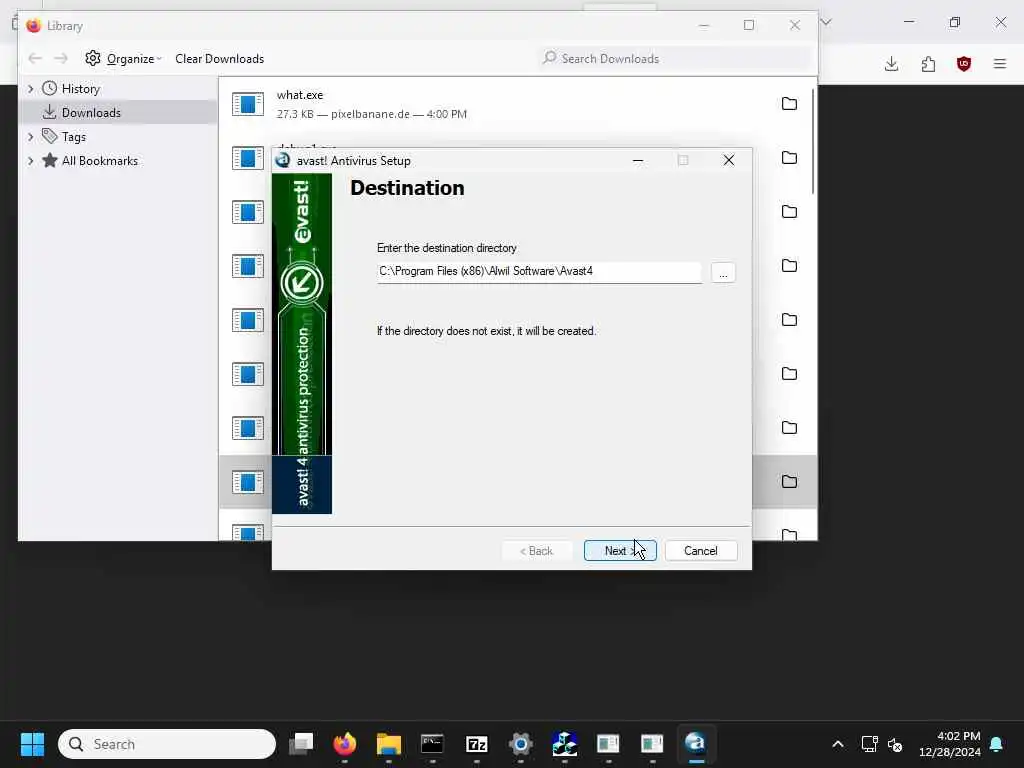Click the avast! icon in Setup title bar
Viewport: 1024px width, 768px height.
tap(283, 160)
